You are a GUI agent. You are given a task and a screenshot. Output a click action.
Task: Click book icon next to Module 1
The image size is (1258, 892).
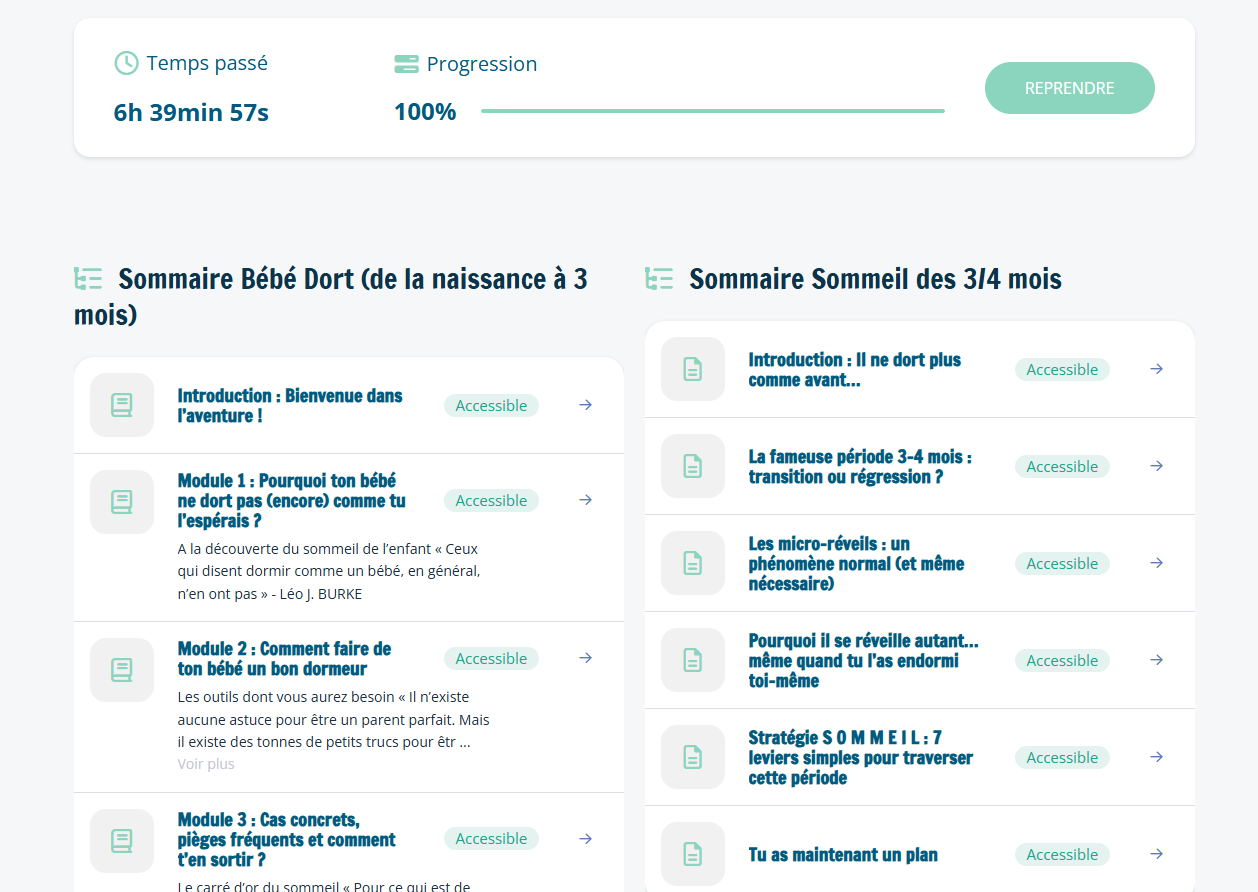click(x=122, y=501)
